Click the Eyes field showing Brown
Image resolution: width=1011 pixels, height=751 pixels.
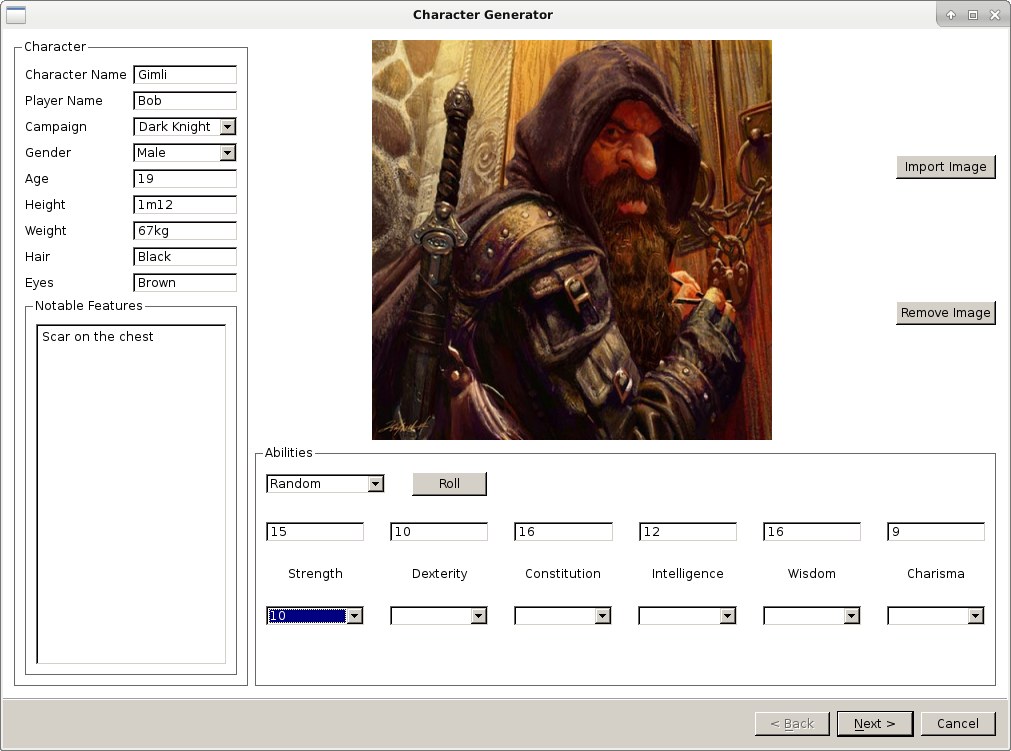click(x=185, y=283)
